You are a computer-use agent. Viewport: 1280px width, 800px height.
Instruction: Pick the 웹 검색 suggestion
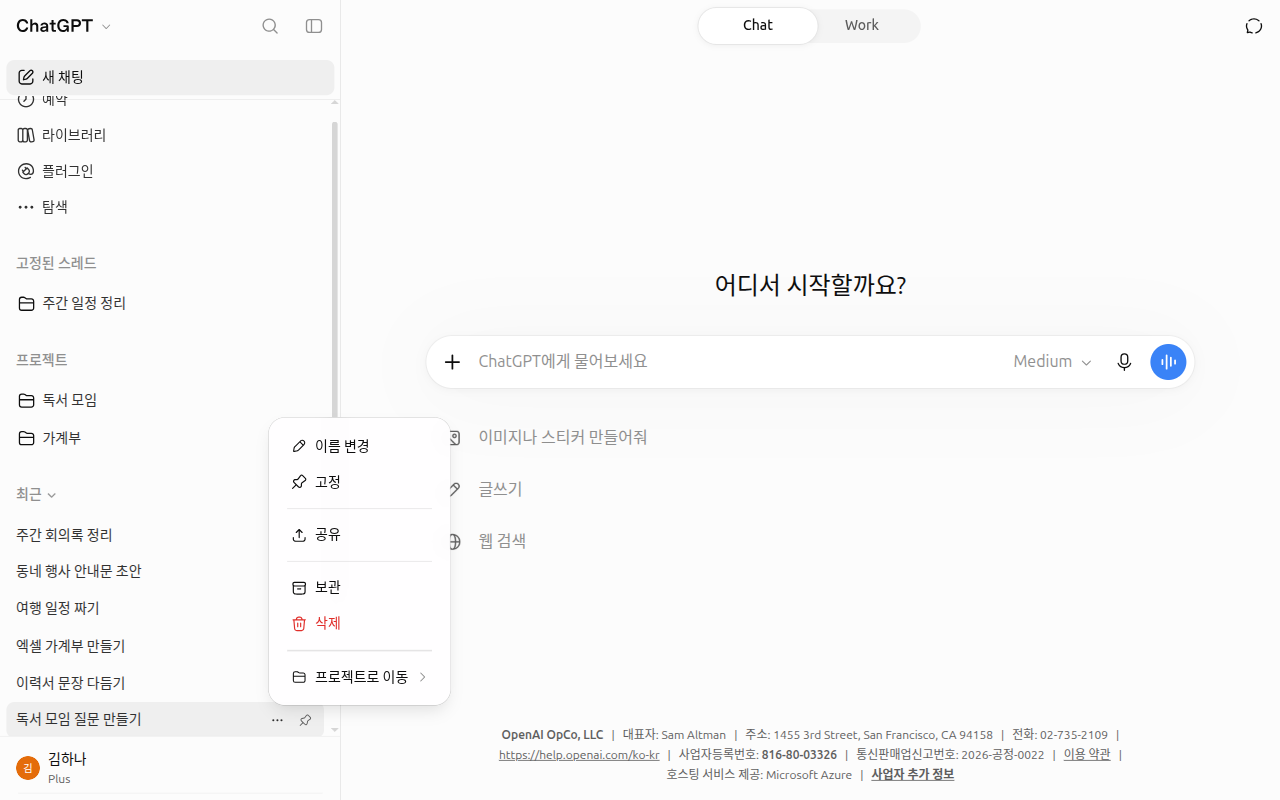coord(502,541)
